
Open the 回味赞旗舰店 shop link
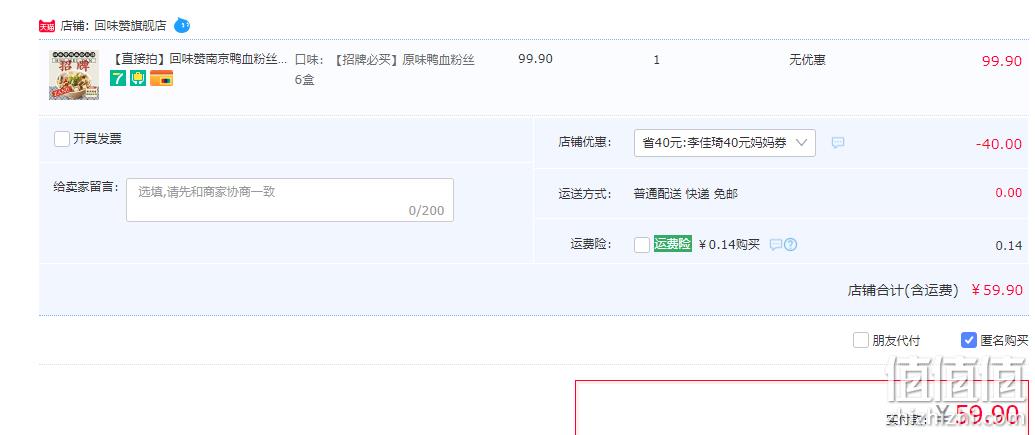point(130,26)
